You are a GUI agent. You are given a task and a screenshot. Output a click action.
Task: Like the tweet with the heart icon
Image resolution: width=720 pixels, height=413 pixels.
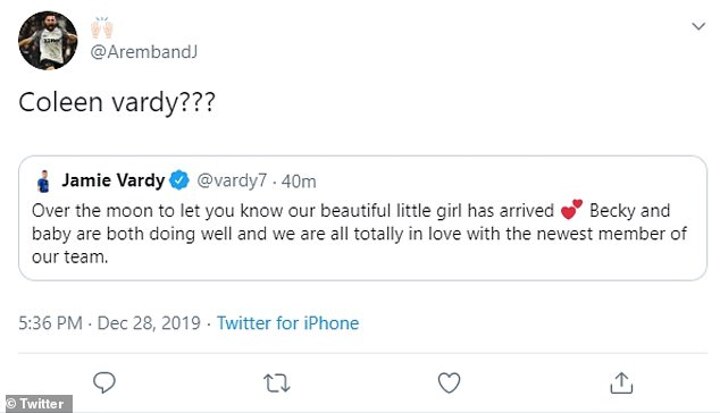(x=450, y=381)
